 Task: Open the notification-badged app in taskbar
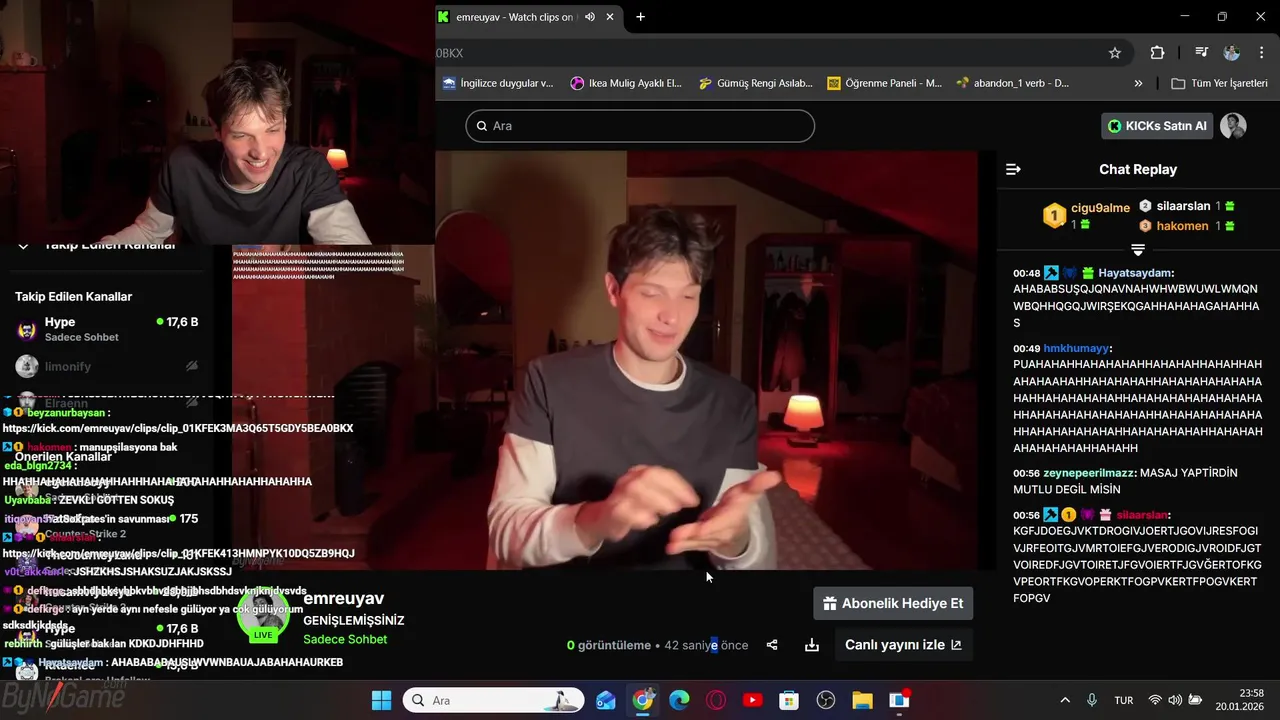coord(900,700)
